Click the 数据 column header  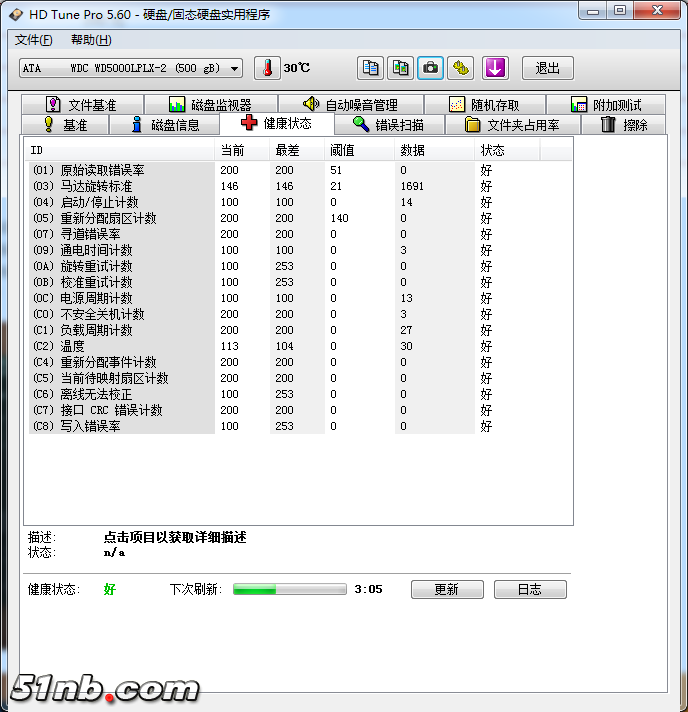tap(434, 150)
